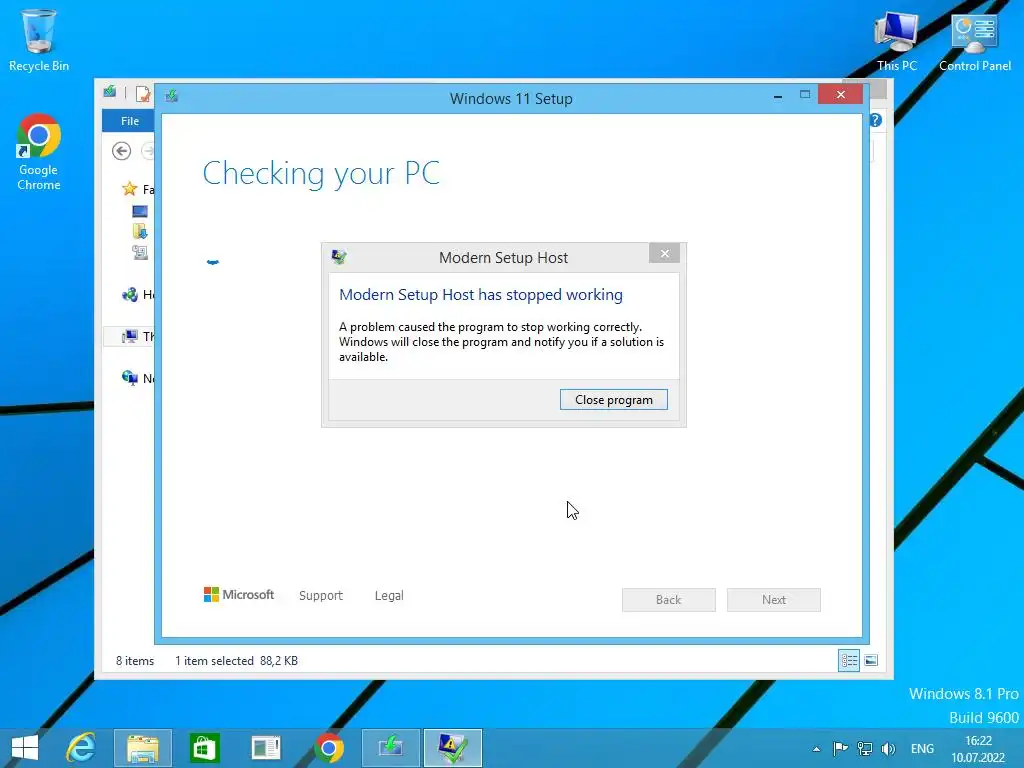Click the Explorer quick access properties icon
Image resolution: width=1024 pixels, height=768 pixels.
coord(142,94)
